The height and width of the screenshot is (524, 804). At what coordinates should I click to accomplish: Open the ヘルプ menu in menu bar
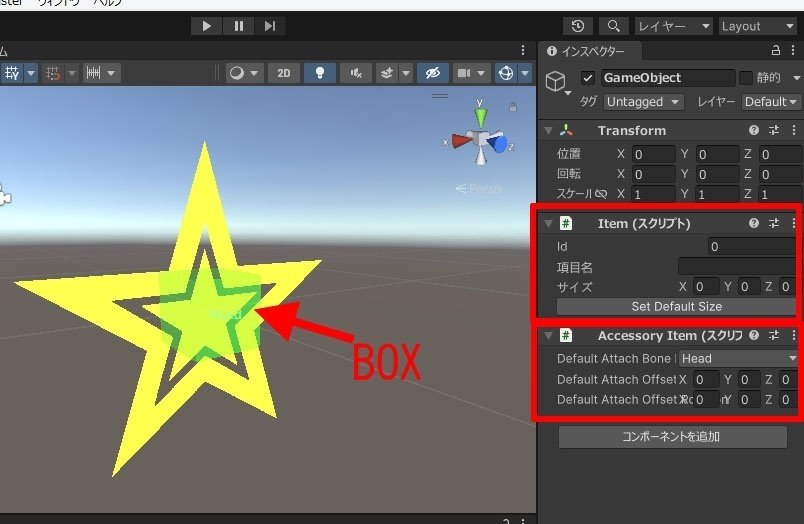point(108,3)
